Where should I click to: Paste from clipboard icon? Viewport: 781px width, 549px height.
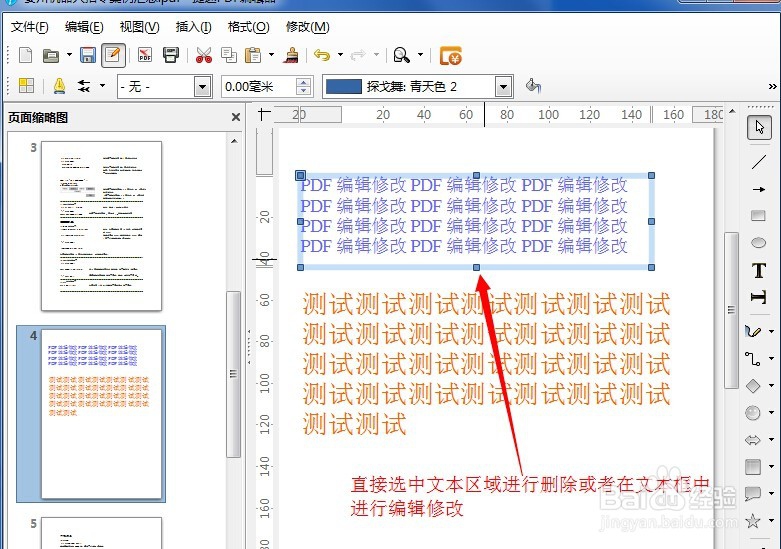point(253,55)
